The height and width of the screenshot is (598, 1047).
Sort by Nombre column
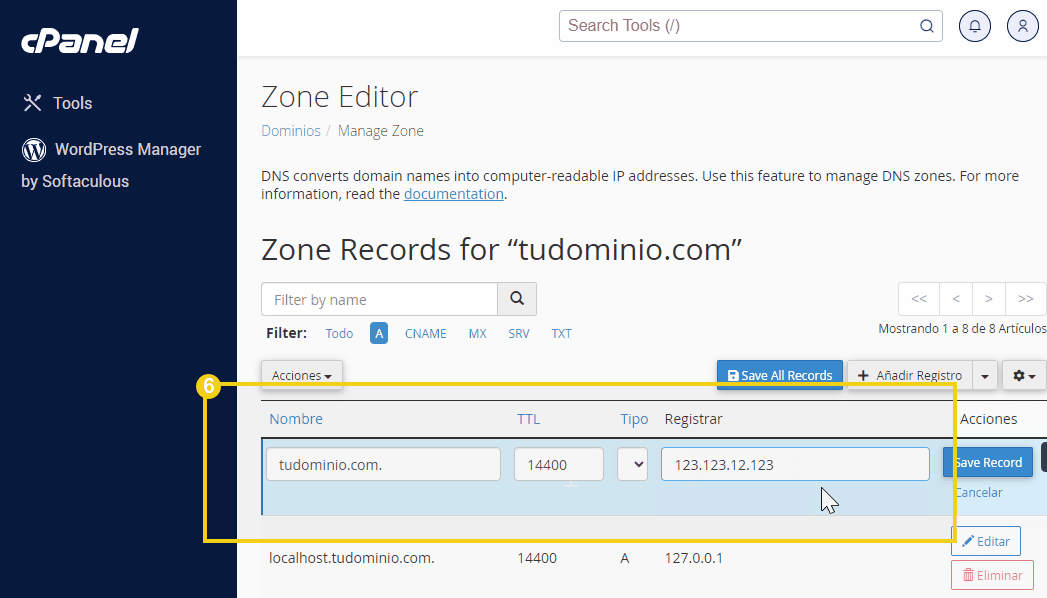[296, 419]
